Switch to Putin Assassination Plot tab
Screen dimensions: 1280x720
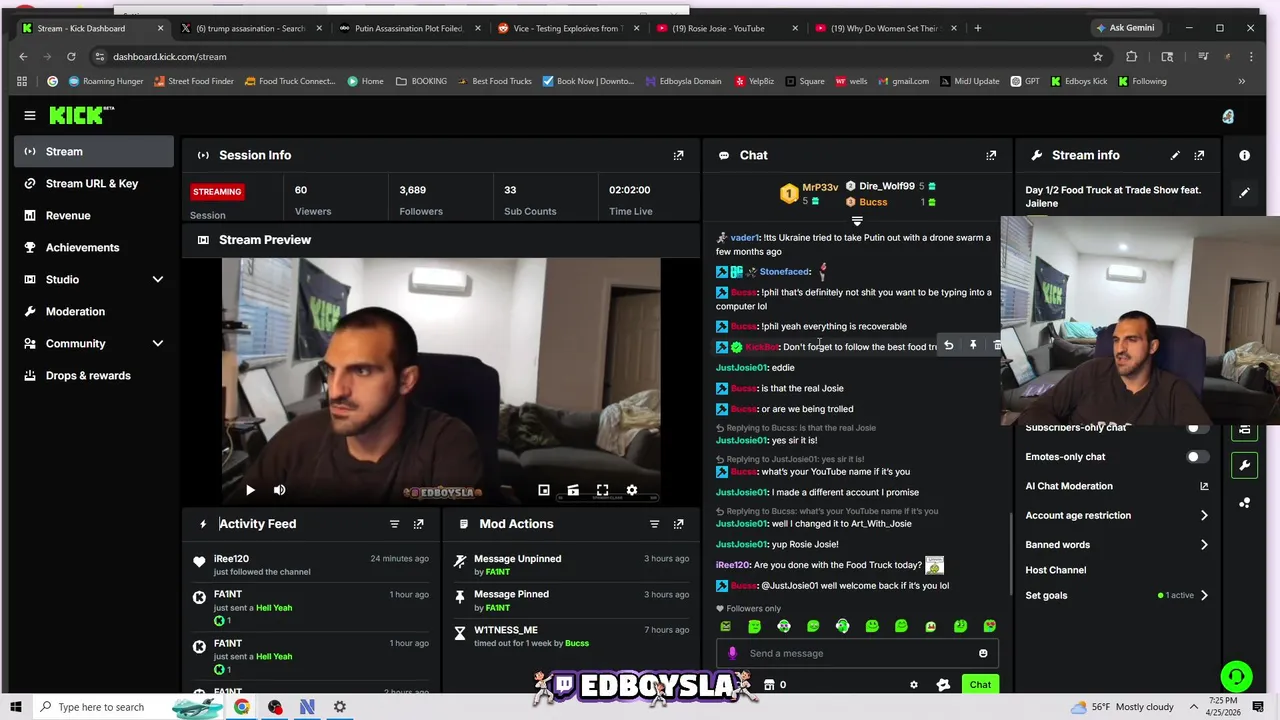pyautogui.click(x=410, y=28)
